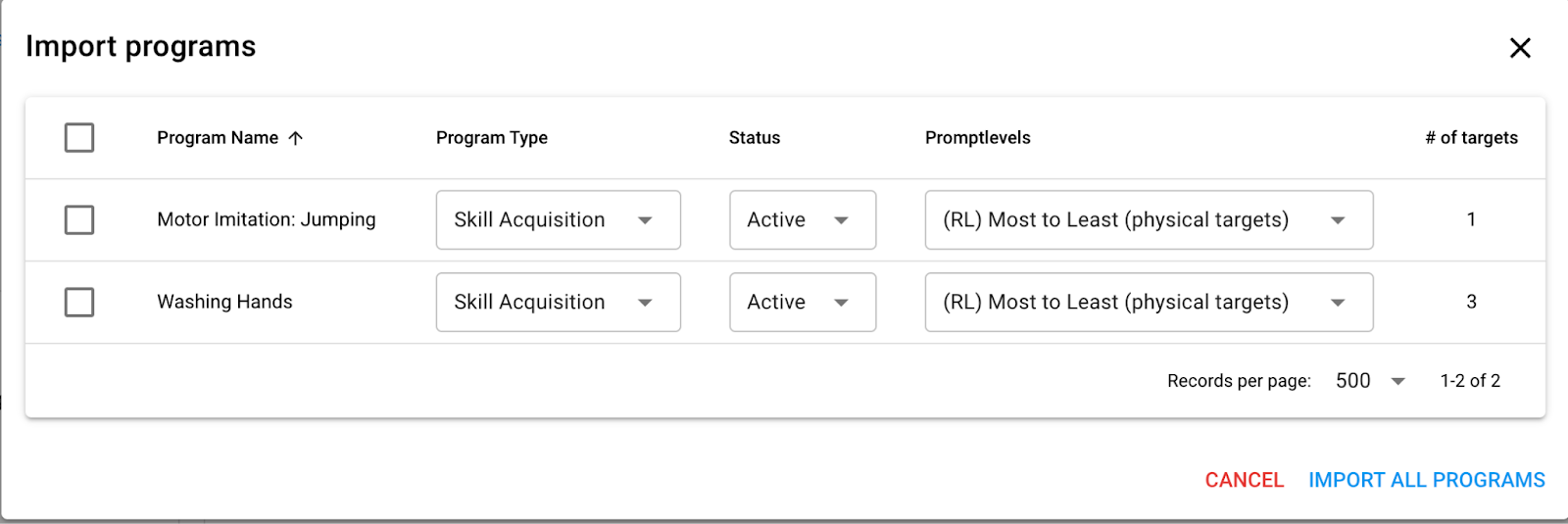Sort by Program Name column header

(x=218, y=138)
